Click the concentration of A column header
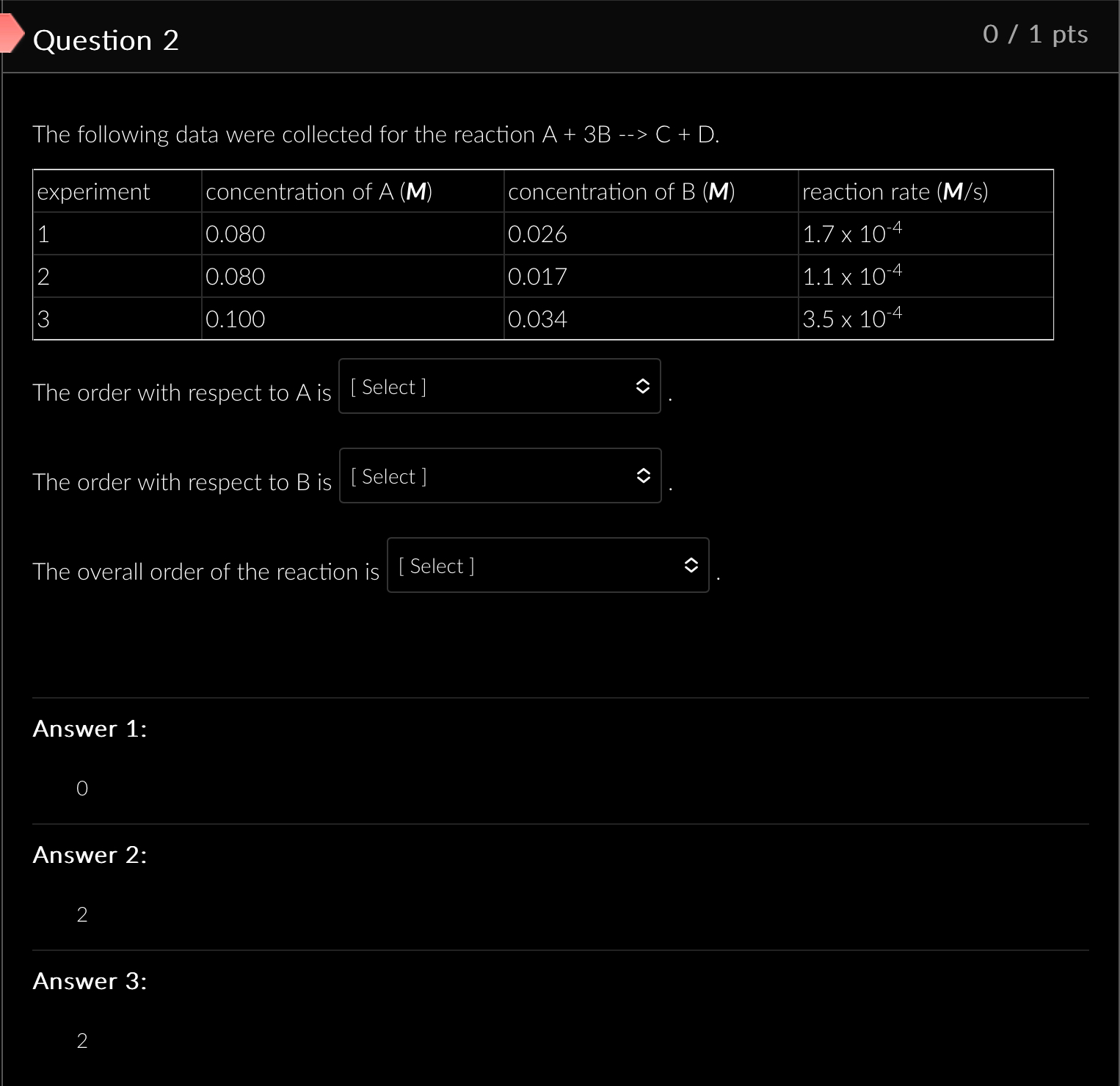Image resolution: width=1120 pixels, height=1086 pixels. (x=319, y=192)
